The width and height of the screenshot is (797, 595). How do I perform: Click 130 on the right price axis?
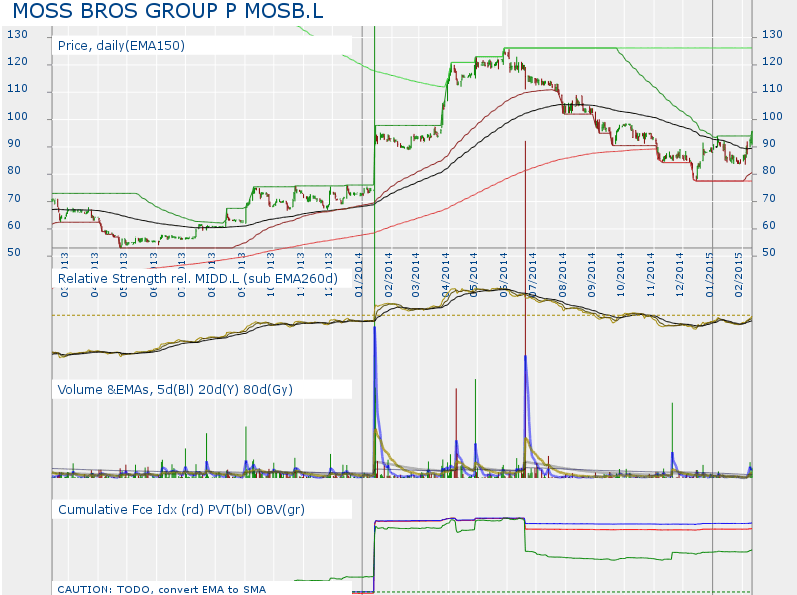(x=772, y=35)
